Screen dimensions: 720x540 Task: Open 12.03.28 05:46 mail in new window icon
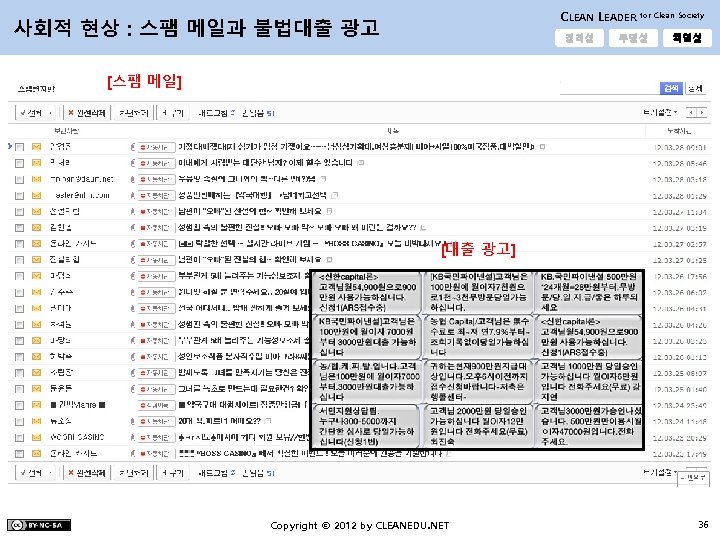coord(360,163)
